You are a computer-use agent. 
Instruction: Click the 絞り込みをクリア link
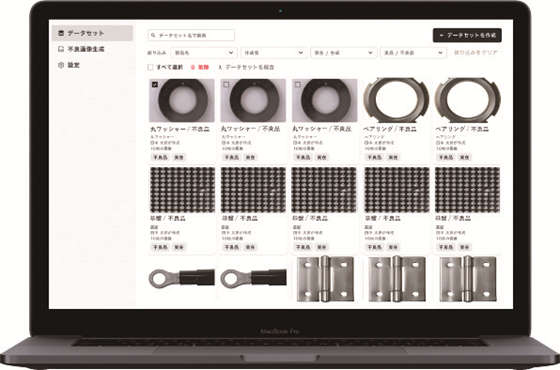point(475,52)
